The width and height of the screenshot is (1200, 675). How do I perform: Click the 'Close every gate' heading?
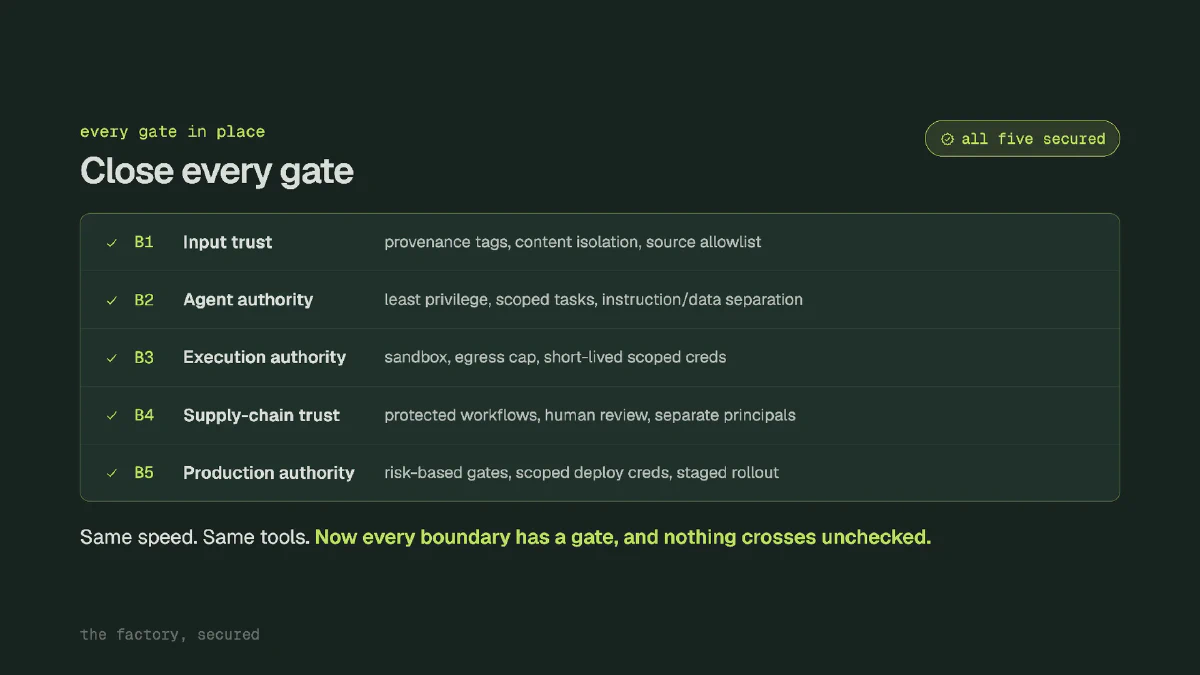click(217, 172)
